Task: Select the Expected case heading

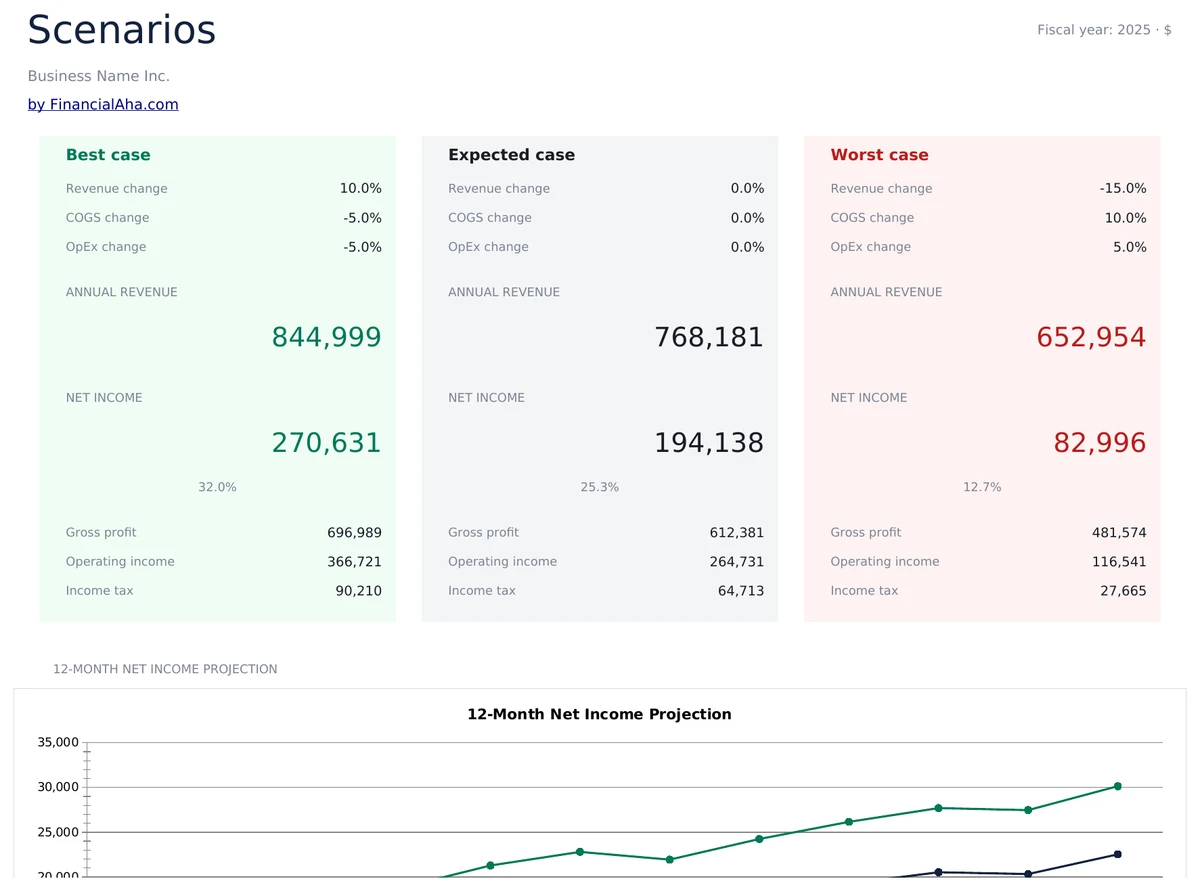Action: tap(511, 155)
